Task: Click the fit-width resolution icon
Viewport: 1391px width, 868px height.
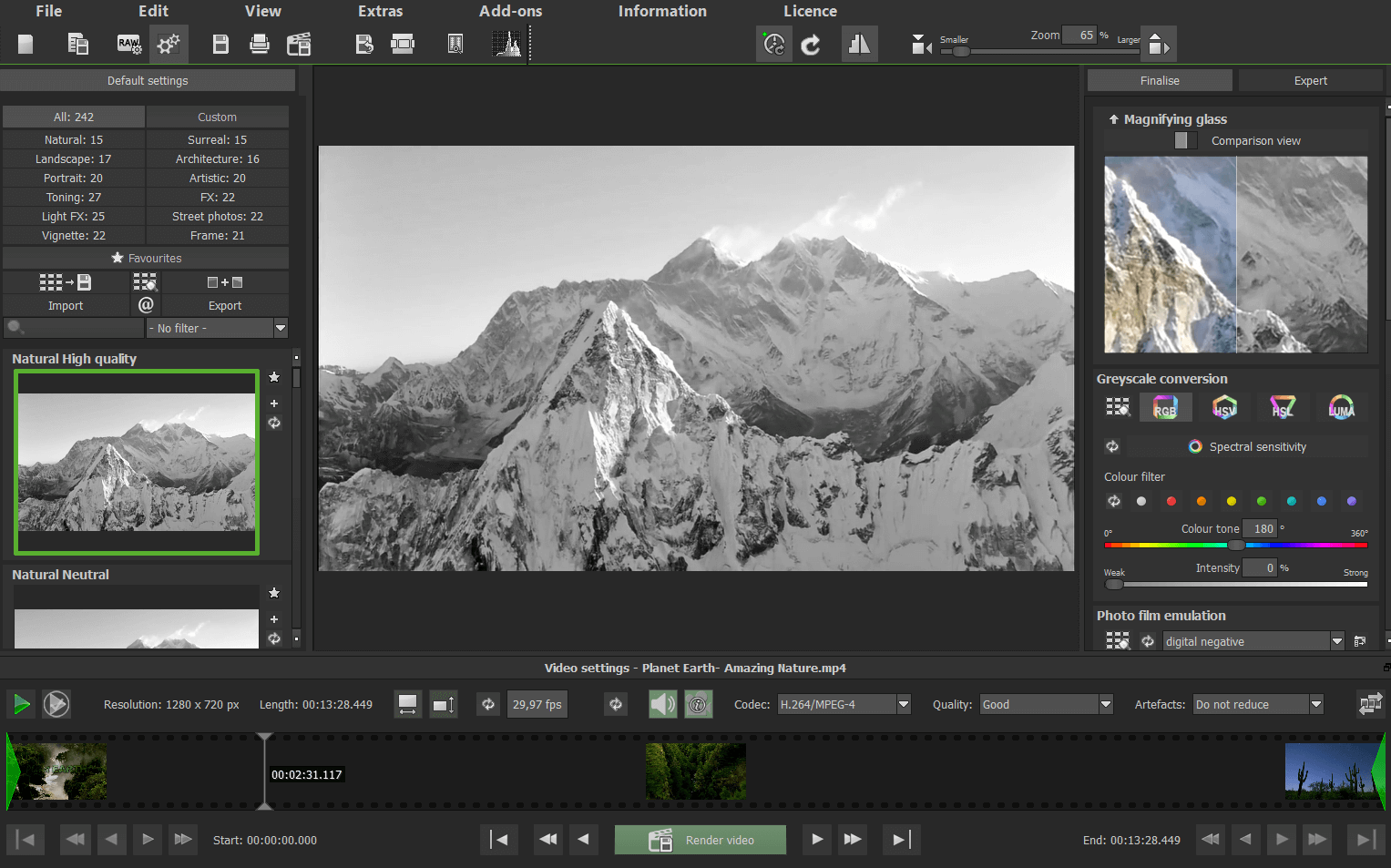Action: 407,704
